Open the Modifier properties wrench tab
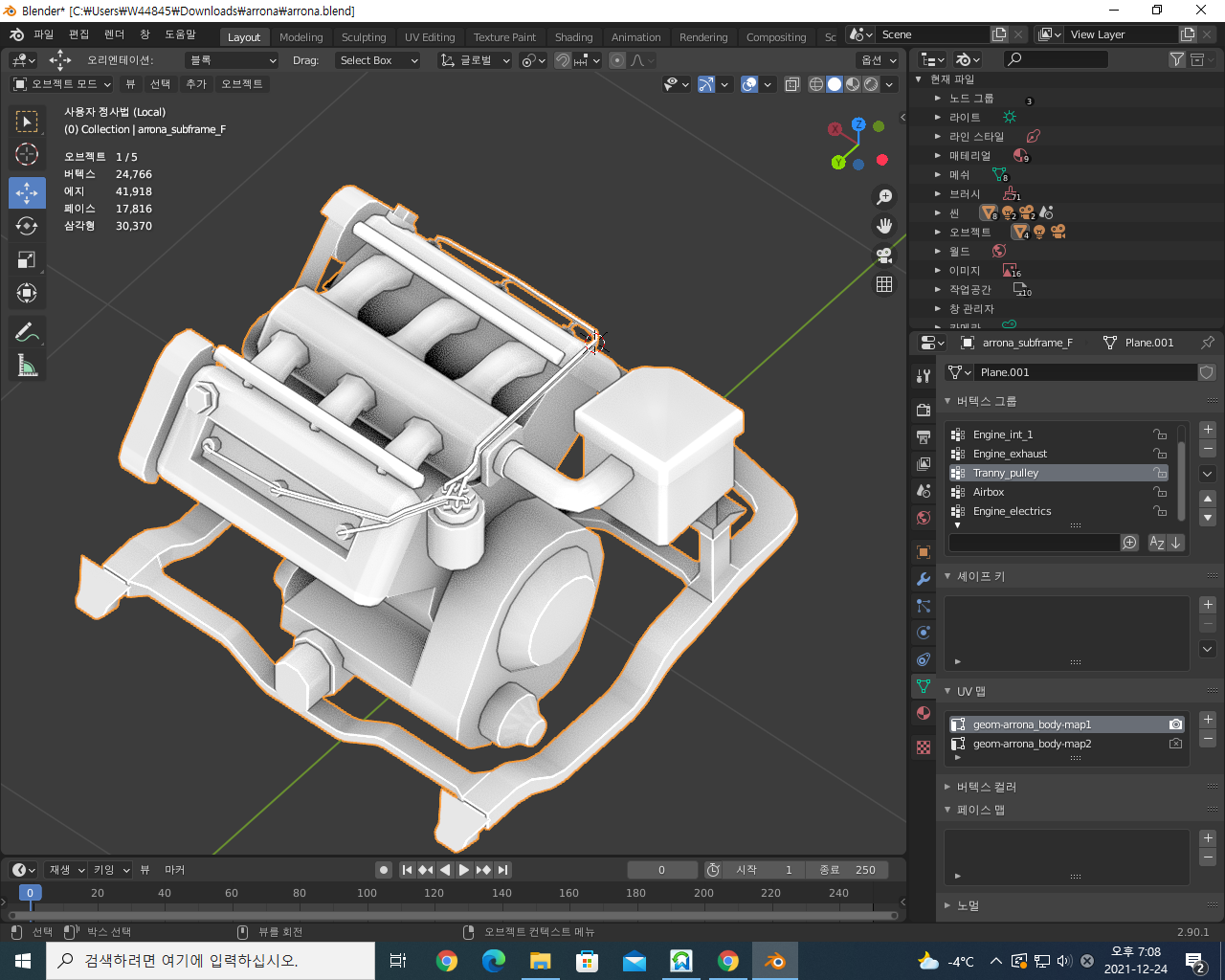The image size is (1225, 980). (924, 579)
